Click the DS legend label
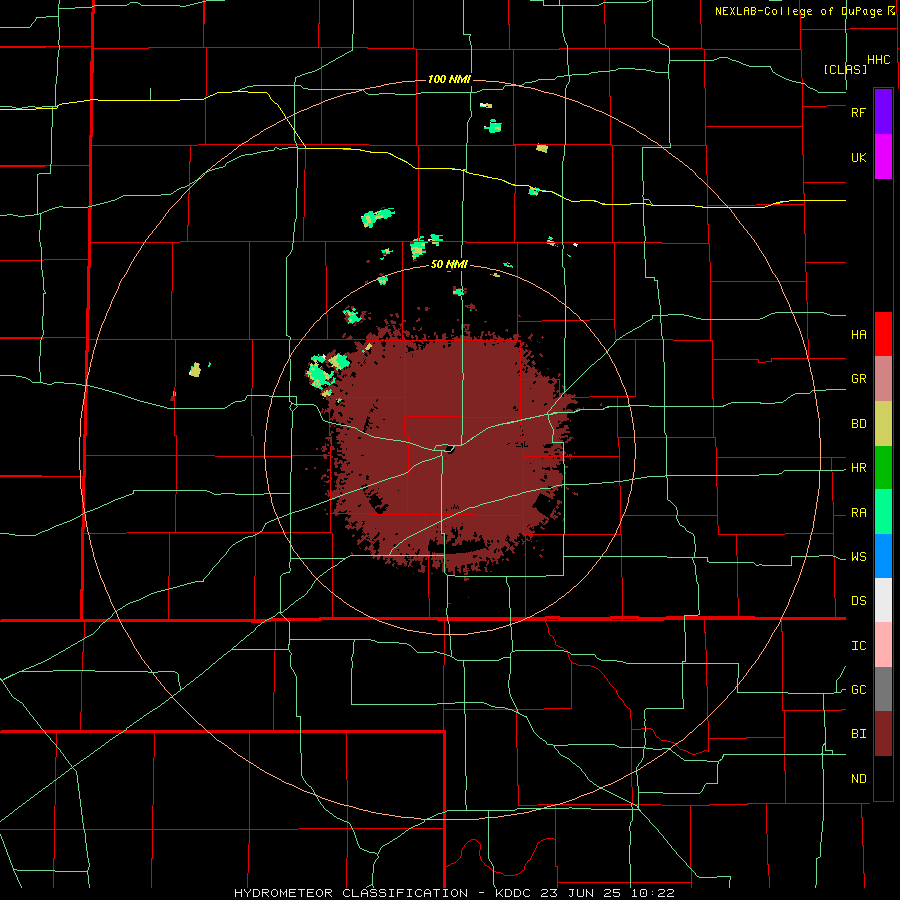Screen dimensions: 900x900 859,601
